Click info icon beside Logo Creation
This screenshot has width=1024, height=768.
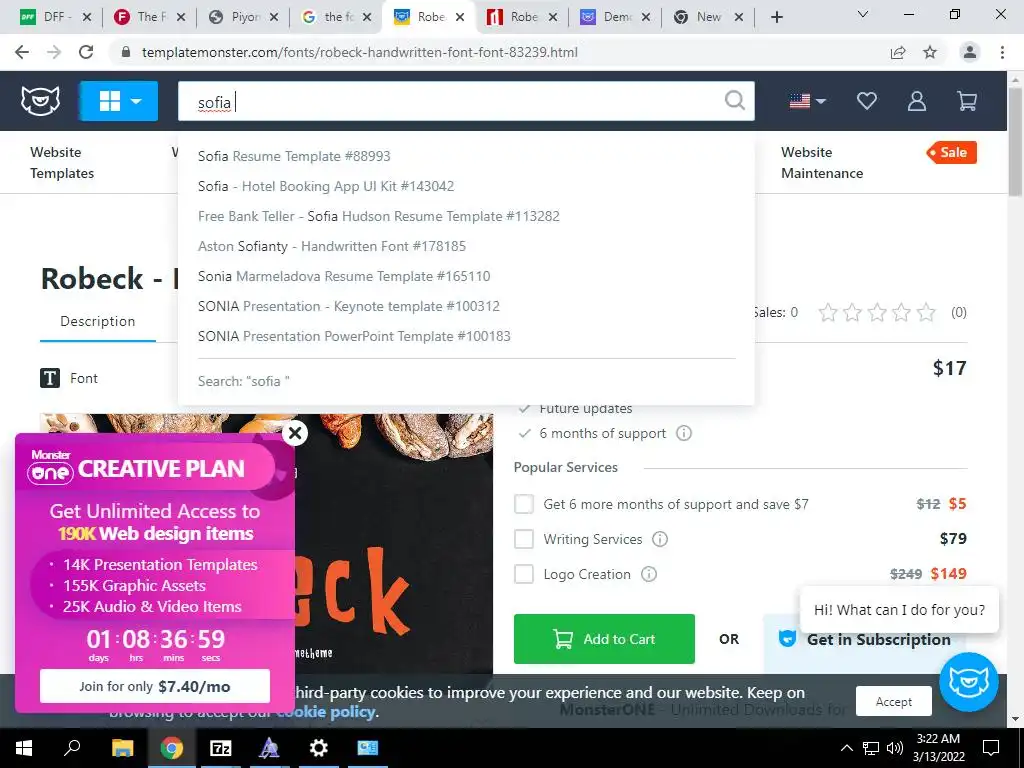coord(648,574)
